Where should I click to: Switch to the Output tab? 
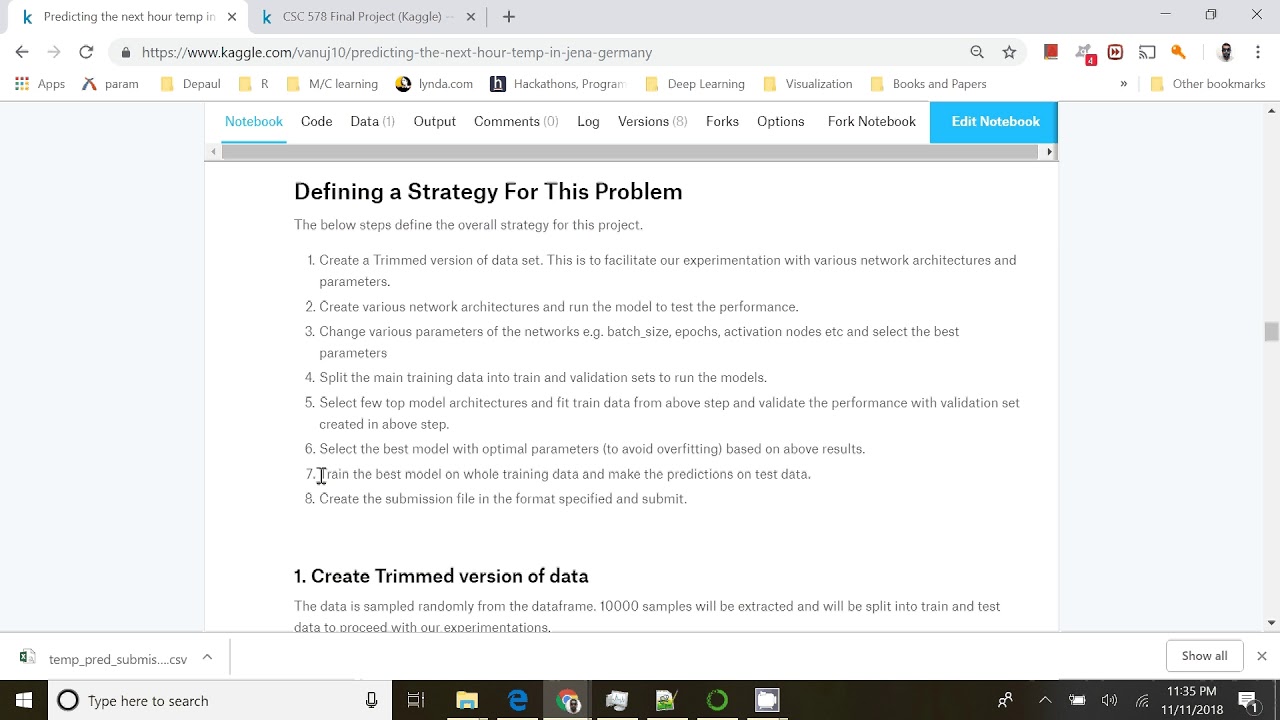pos(435,121)
